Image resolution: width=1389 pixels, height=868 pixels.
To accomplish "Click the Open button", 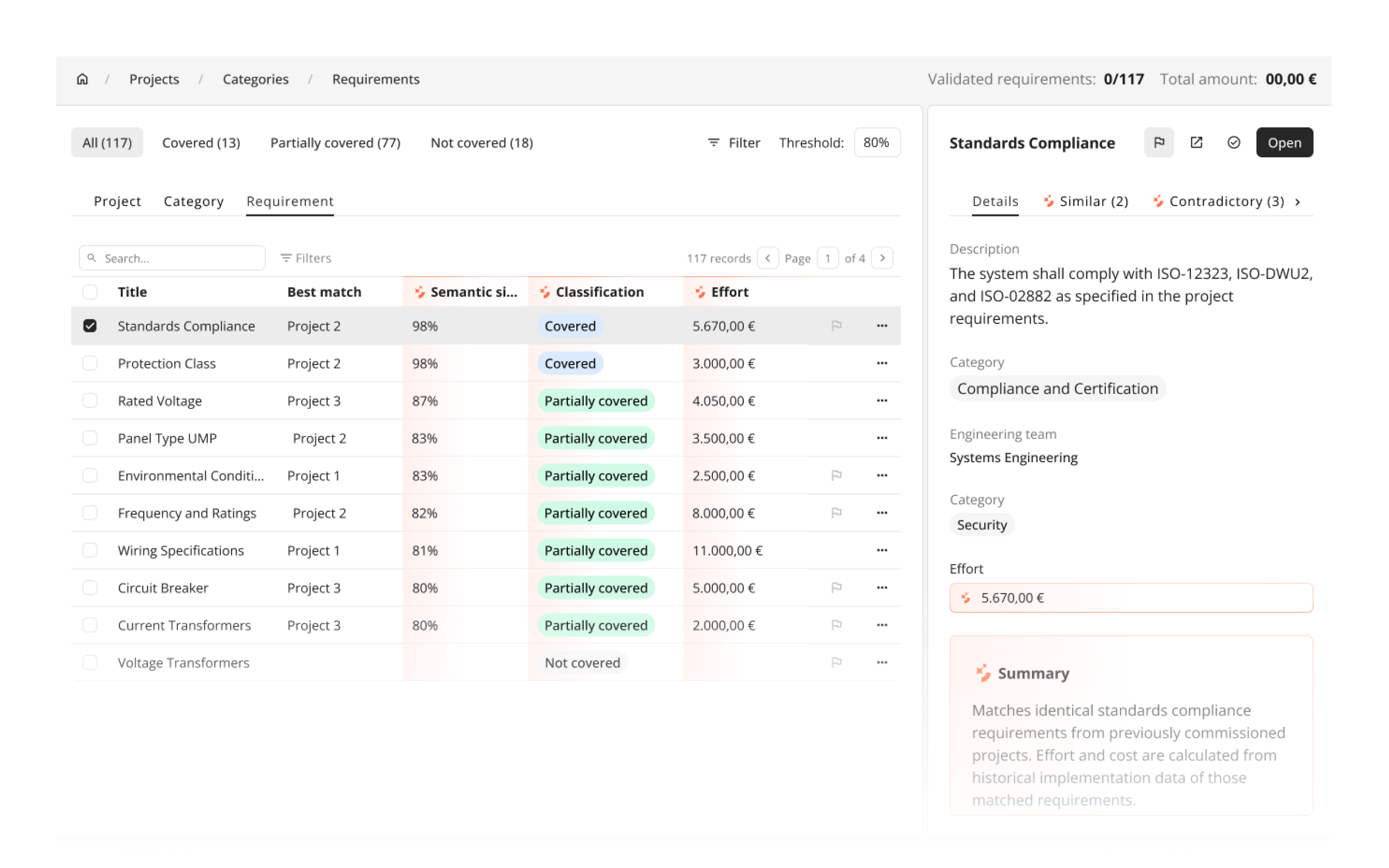I will pyautogui.click(x=1284, y=142).
